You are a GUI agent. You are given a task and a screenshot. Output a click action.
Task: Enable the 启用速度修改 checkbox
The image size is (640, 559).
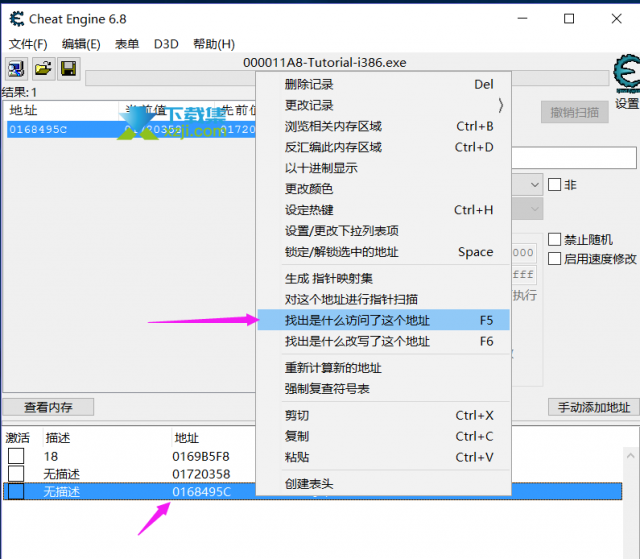coord(554,259)
